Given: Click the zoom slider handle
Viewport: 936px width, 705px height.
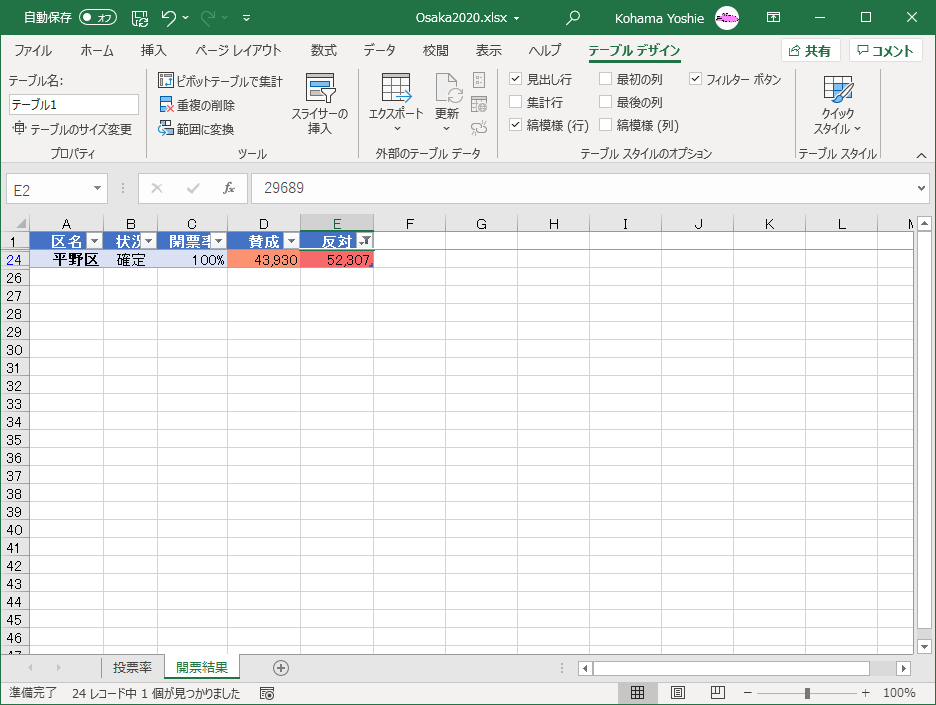Looking at the screenshot, I should pyautogui.click(x=807, y=692).
